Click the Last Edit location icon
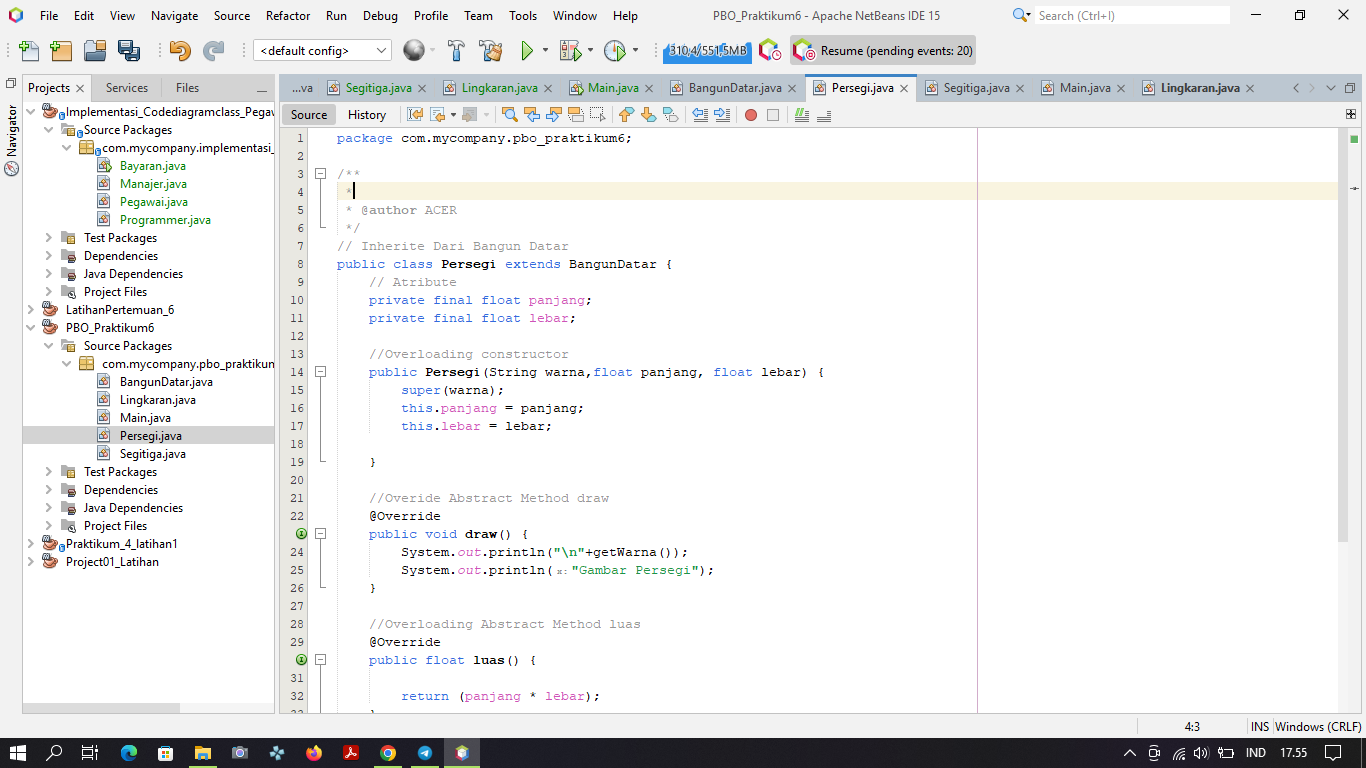Viewport: 1366px width, 768px height. [415, 115]
